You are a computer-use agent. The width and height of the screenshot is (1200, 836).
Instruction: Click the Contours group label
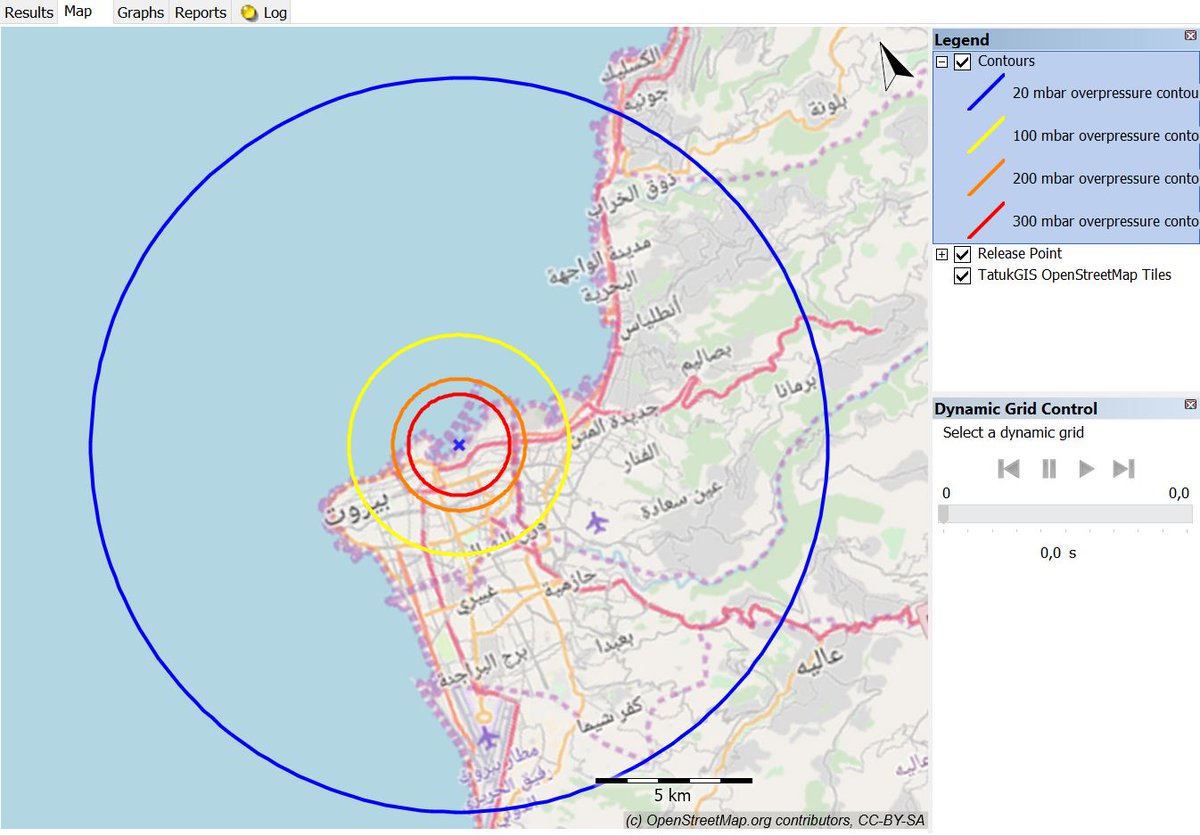(x=1006, y=62)
